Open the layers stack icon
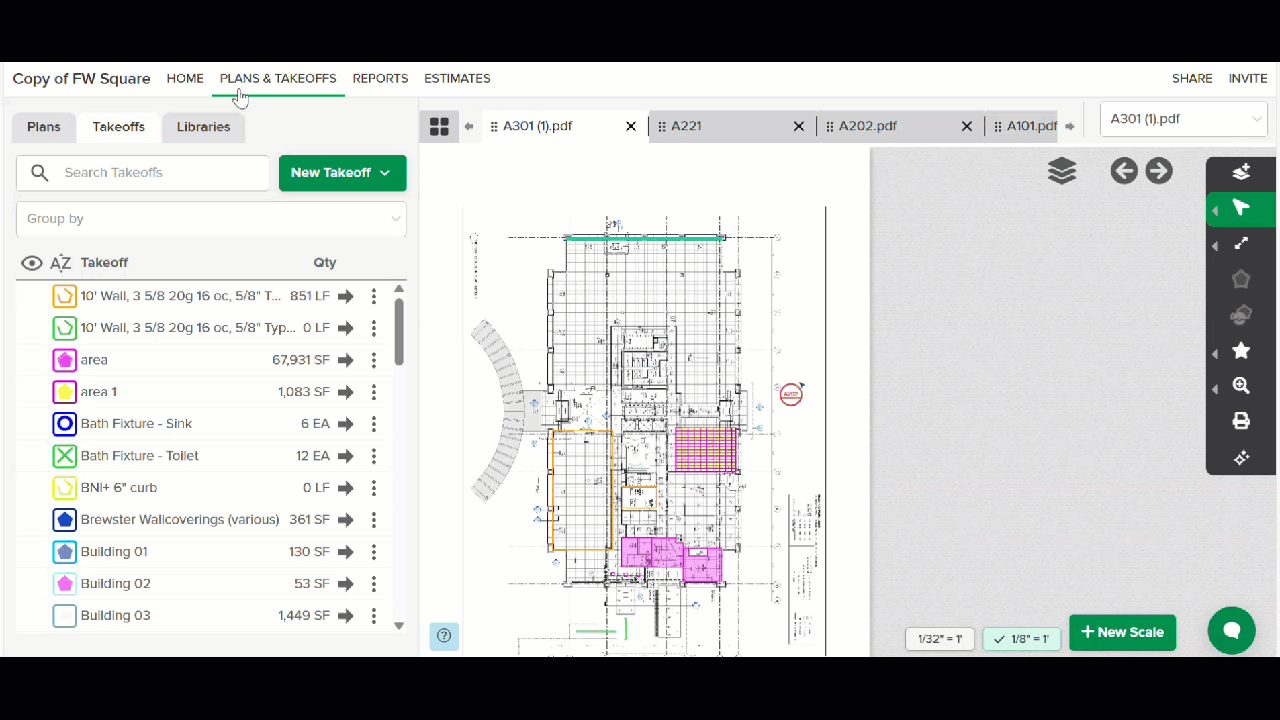Screen dimensions: 1280x720 click(1062, 171)
